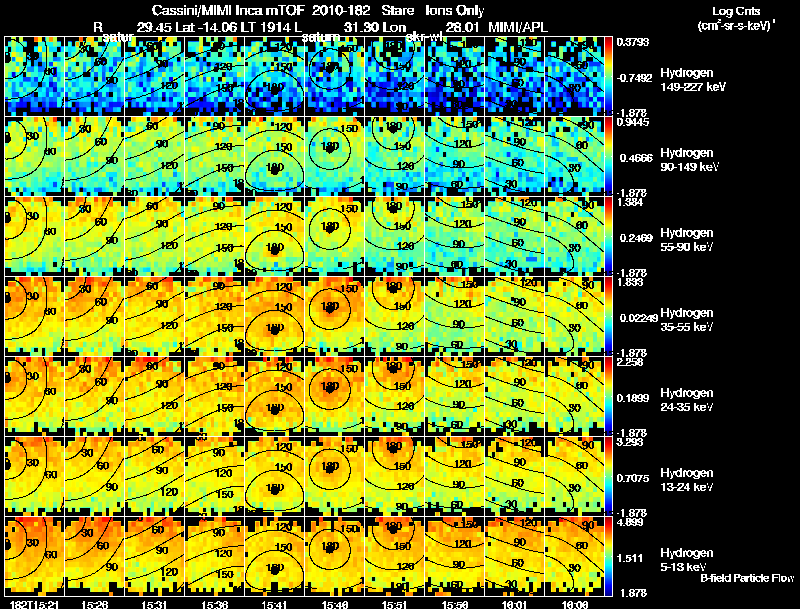Open the 35-55 keV panel at 15:36
The height and width of the screenshot is (609, 800).
click(215, 316)
